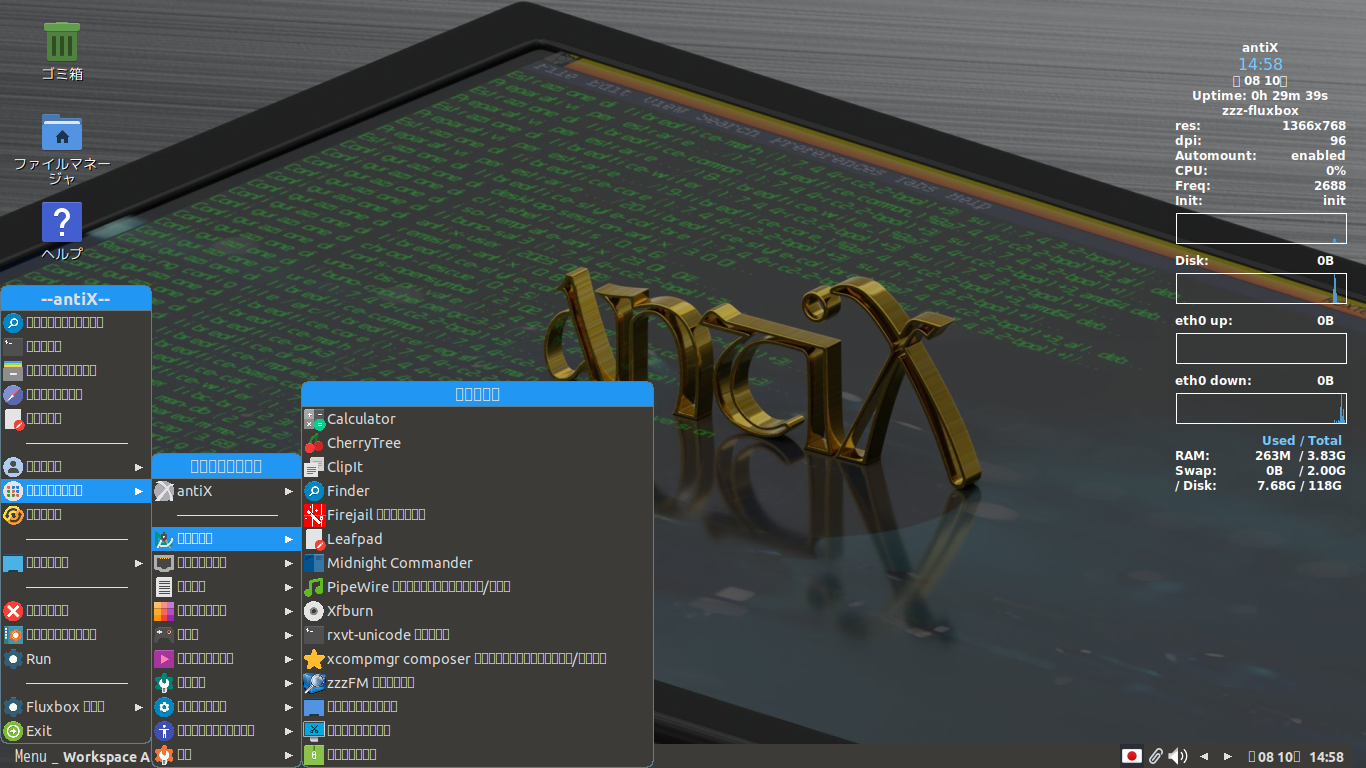The width and height of the screenshot is (1366, 768).
Task: Expand the purple play button category arrow
Action: tap(289, 659)
